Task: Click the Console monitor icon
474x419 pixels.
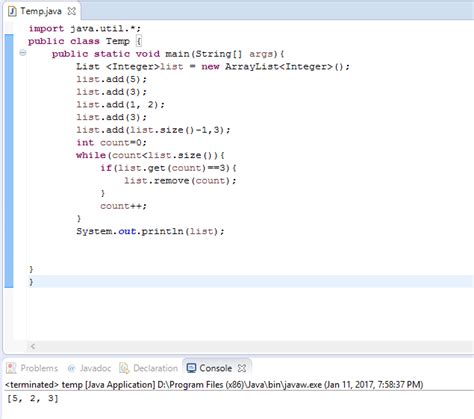Action: pyautogui.click(x=191, y=368)
